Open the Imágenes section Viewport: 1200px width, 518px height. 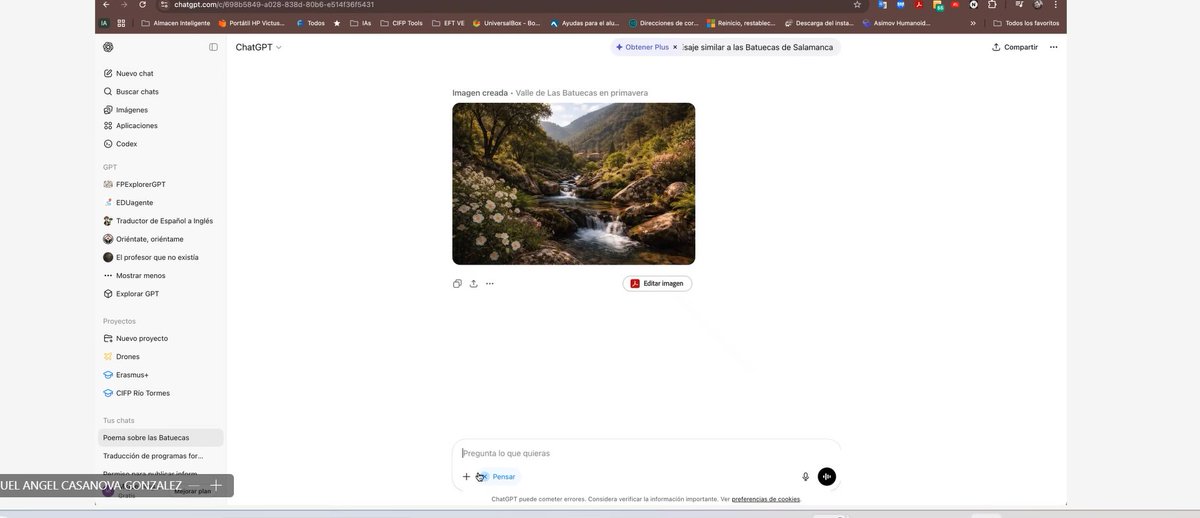coord(131,110)
